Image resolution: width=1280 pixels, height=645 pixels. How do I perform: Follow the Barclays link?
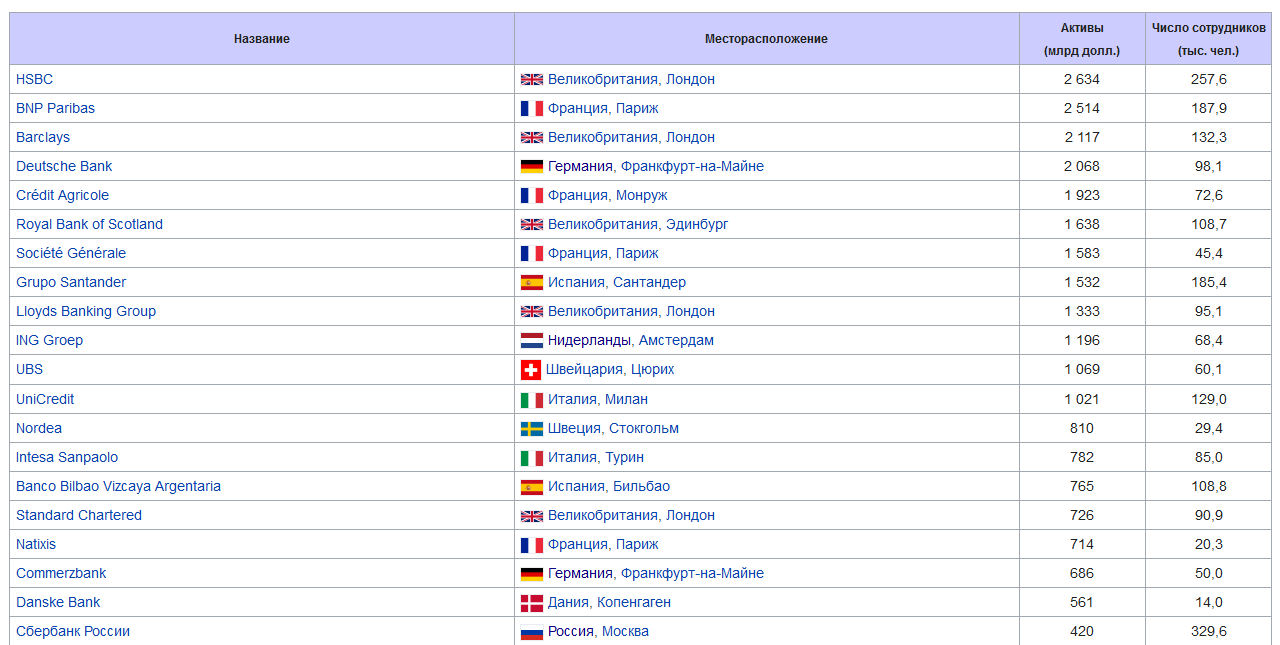click(43, 137)
